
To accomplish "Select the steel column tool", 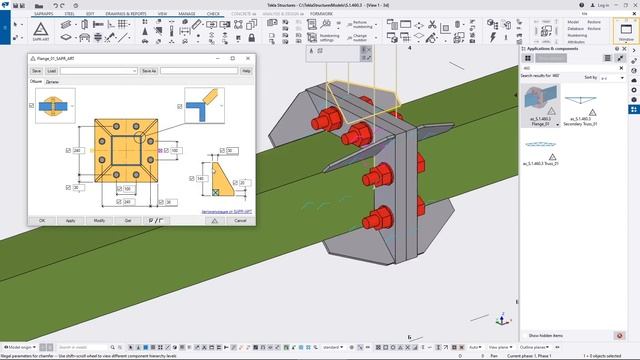I will tap(84, 24).
